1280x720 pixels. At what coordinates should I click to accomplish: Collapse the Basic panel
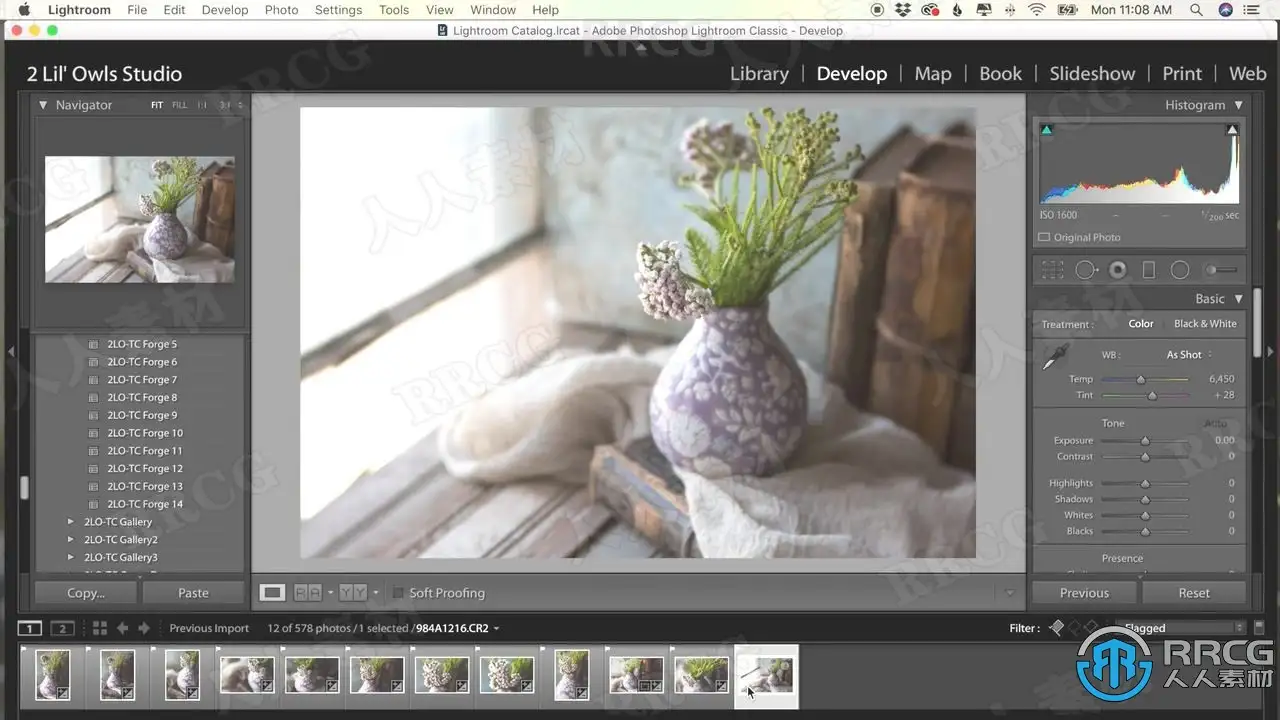tap(1239, 299)
